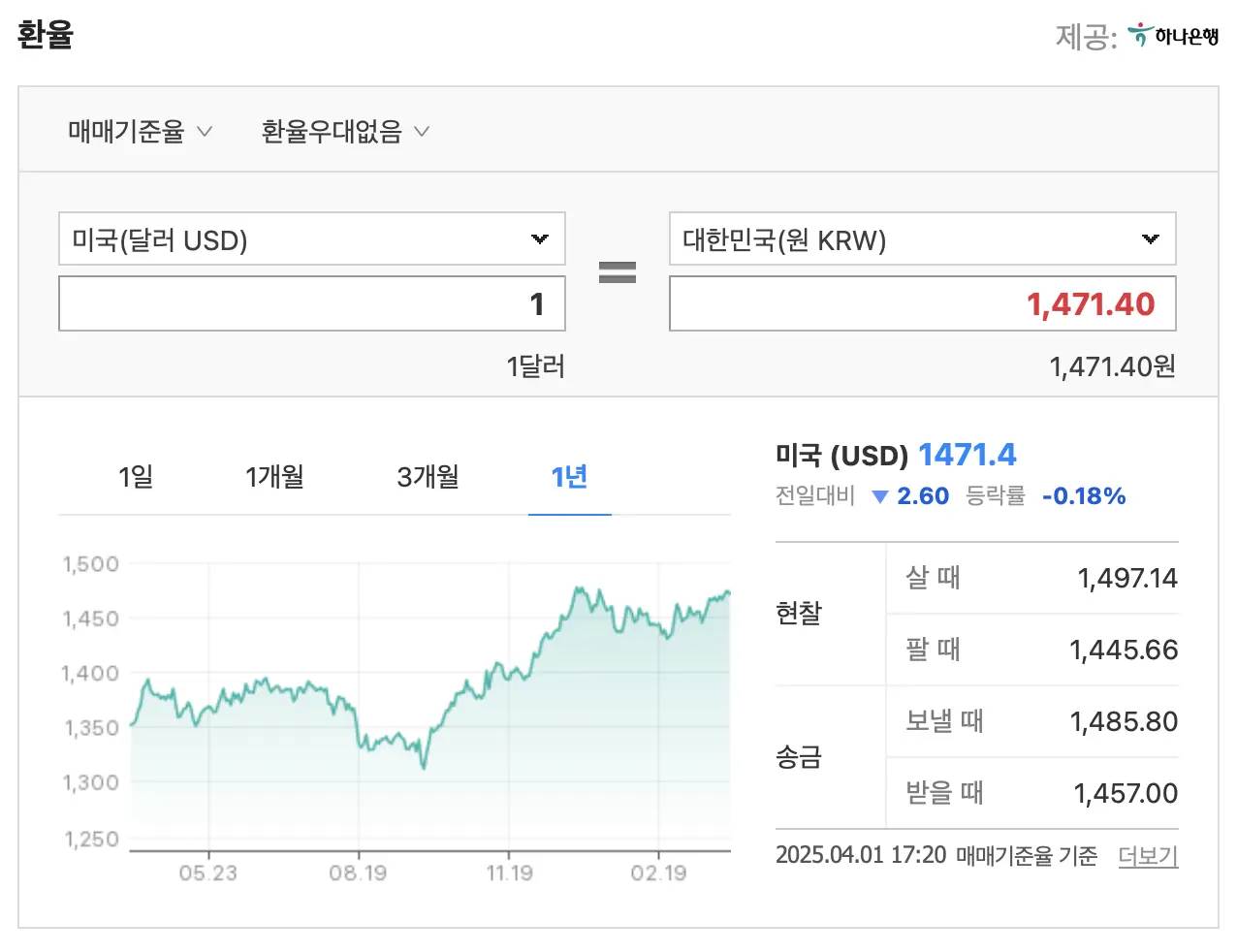Click the 1,471.40 KRW result field

tap(921, 302)
